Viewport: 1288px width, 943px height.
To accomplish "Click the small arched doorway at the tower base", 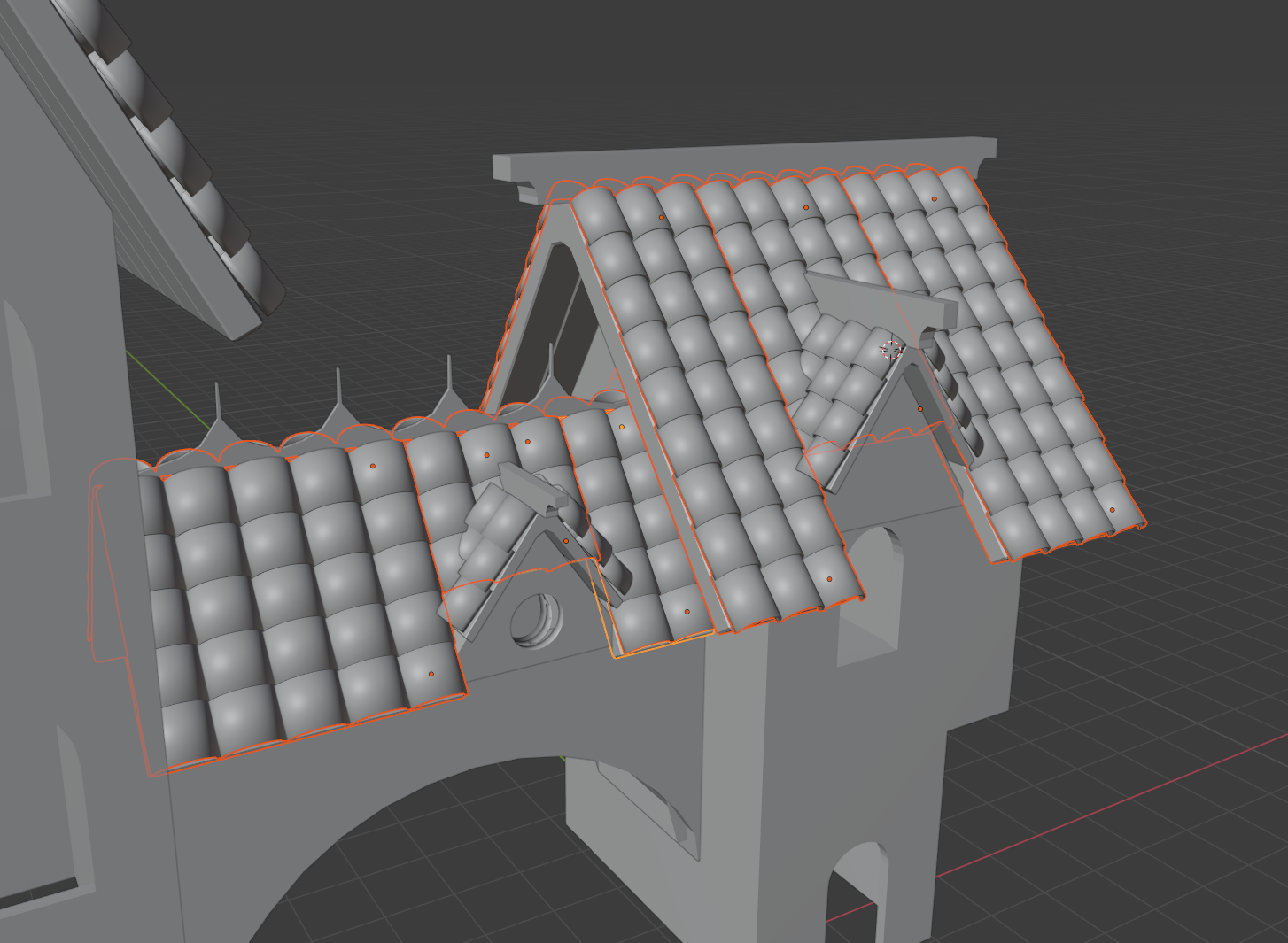I will tap(857, 894).
